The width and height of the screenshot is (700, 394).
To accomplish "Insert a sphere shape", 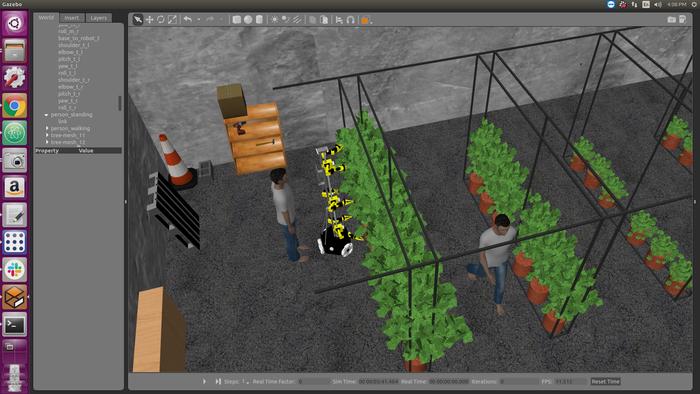I will 248,20.
